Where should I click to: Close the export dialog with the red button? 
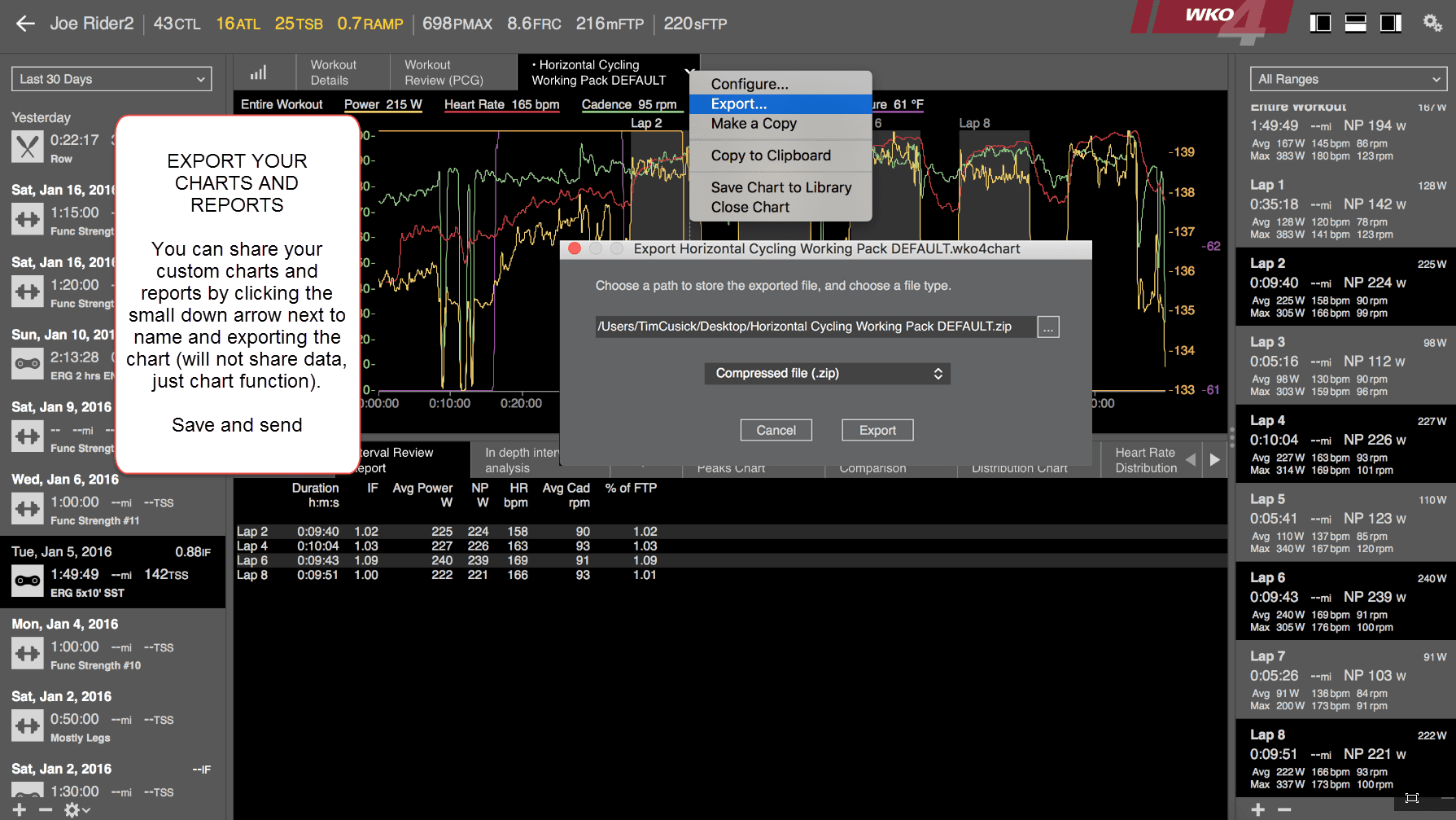click(x=575, y=248)
